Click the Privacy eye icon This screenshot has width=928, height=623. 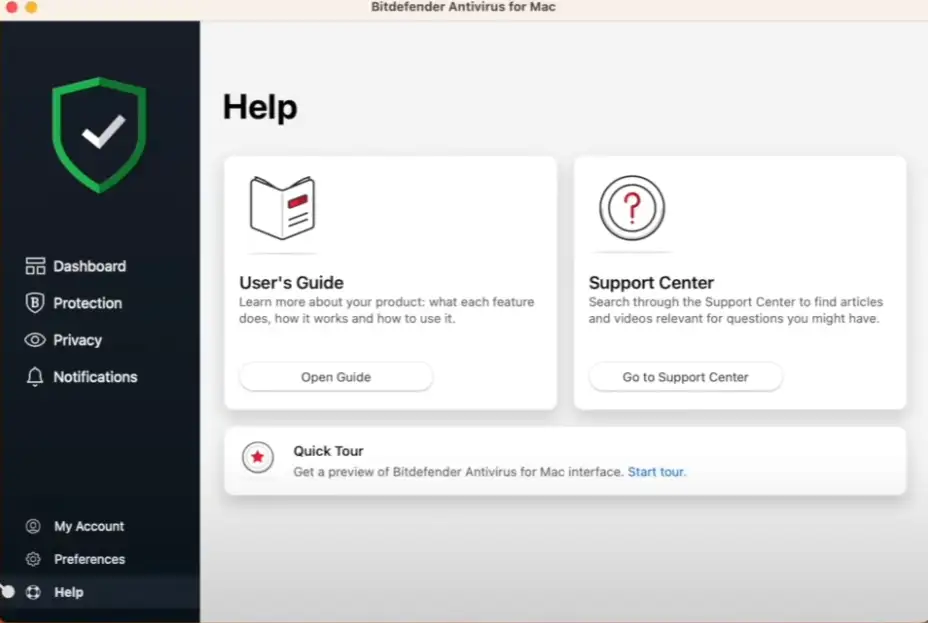click(x=35, y=340)
